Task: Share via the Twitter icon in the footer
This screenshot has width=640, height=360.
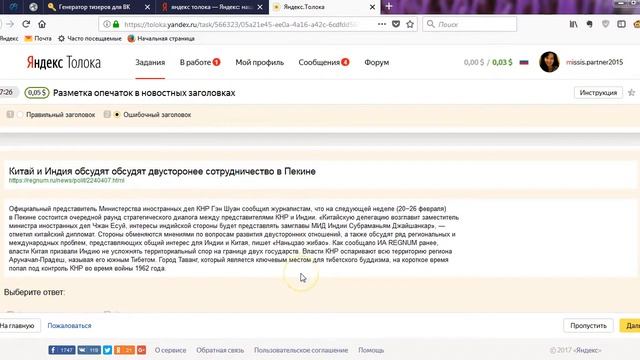Action: tap(107, 350)
